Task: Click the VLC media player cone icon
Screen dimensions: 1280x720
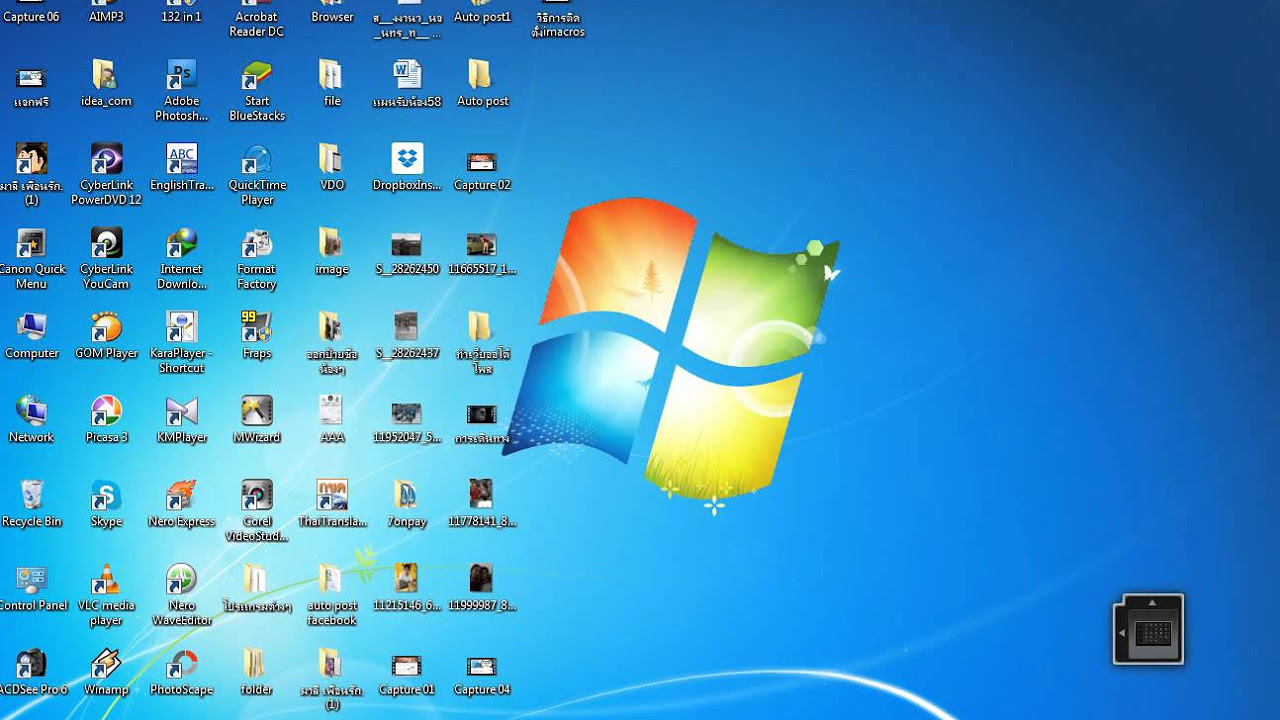Action: click(x=106, y=580)
